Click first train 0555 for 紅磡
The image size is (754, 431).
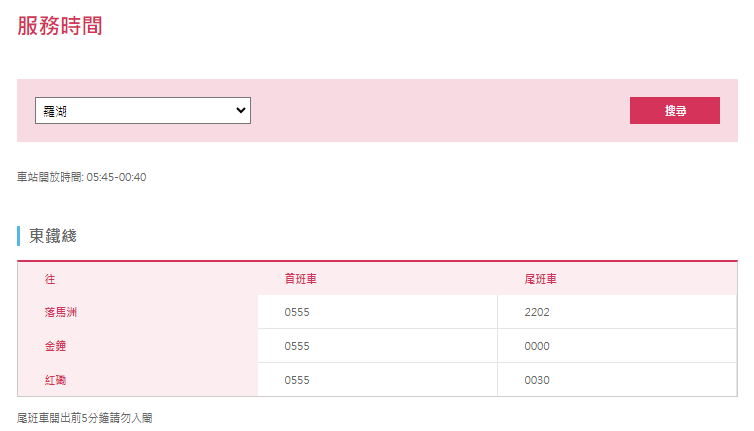tap(297, 380)
